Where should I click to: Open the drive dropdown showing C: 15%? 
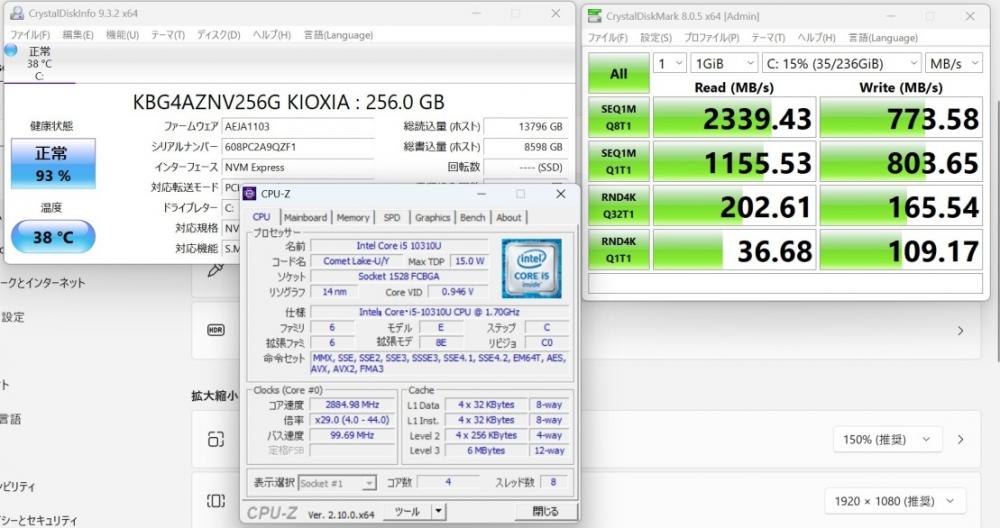coord(842,63)
